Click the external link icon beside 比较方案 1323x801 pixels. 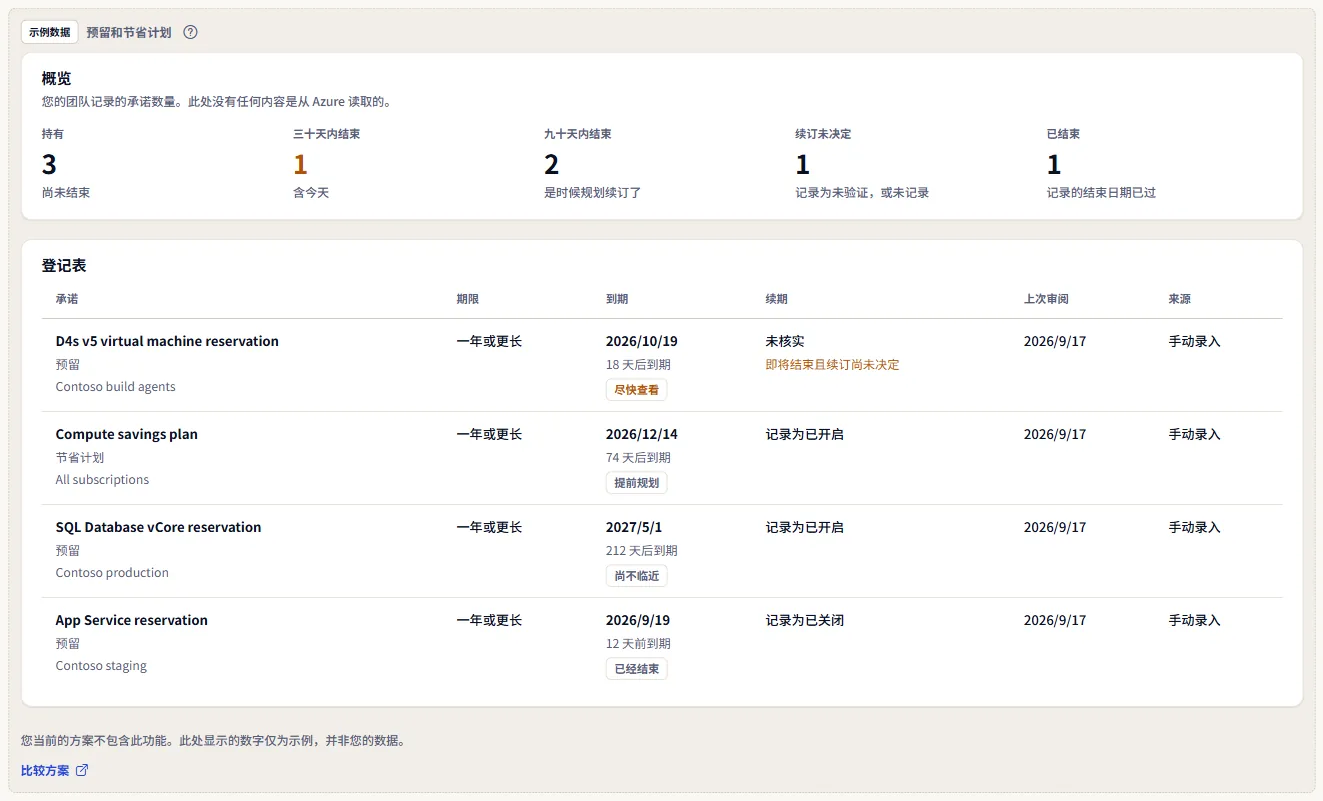(82, 770)
